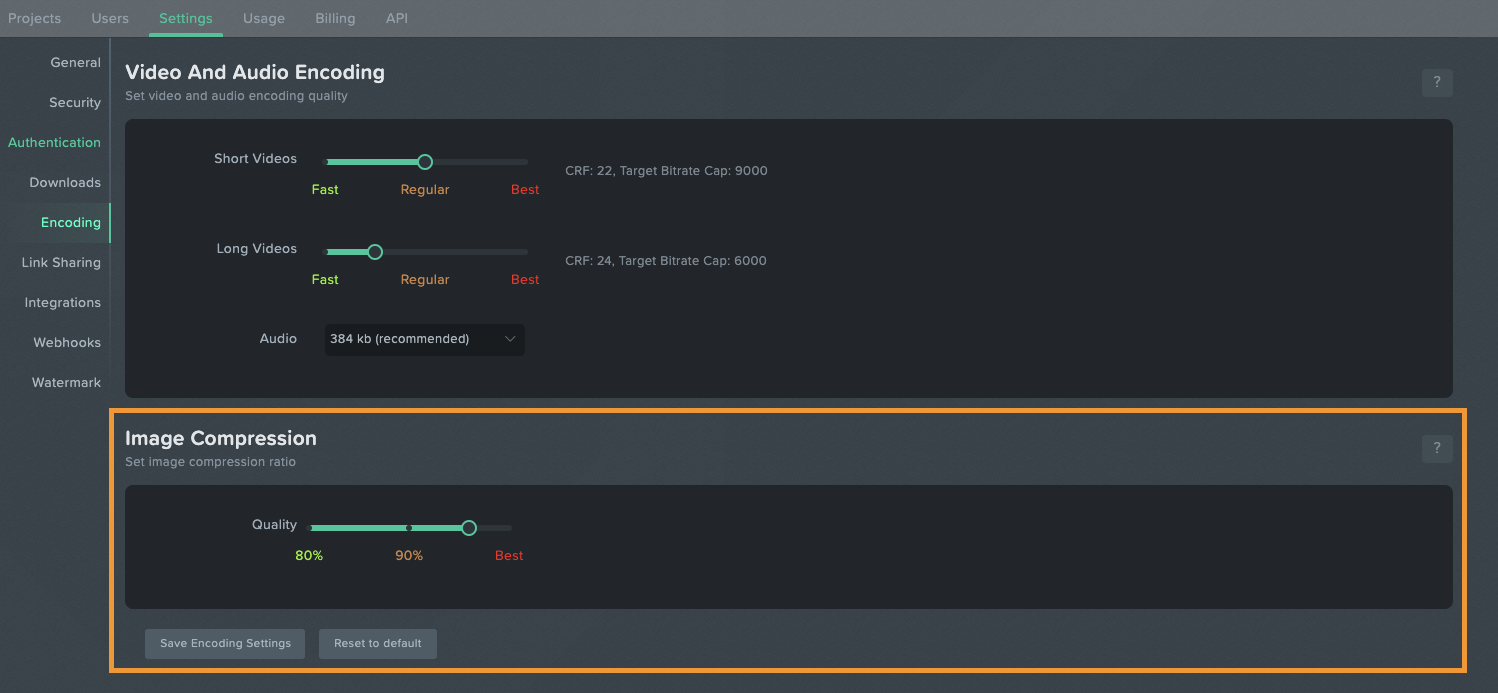Go to the Usage tab
The width and height of the screenshot is (1498, 693).
click(x=264, y=18)
